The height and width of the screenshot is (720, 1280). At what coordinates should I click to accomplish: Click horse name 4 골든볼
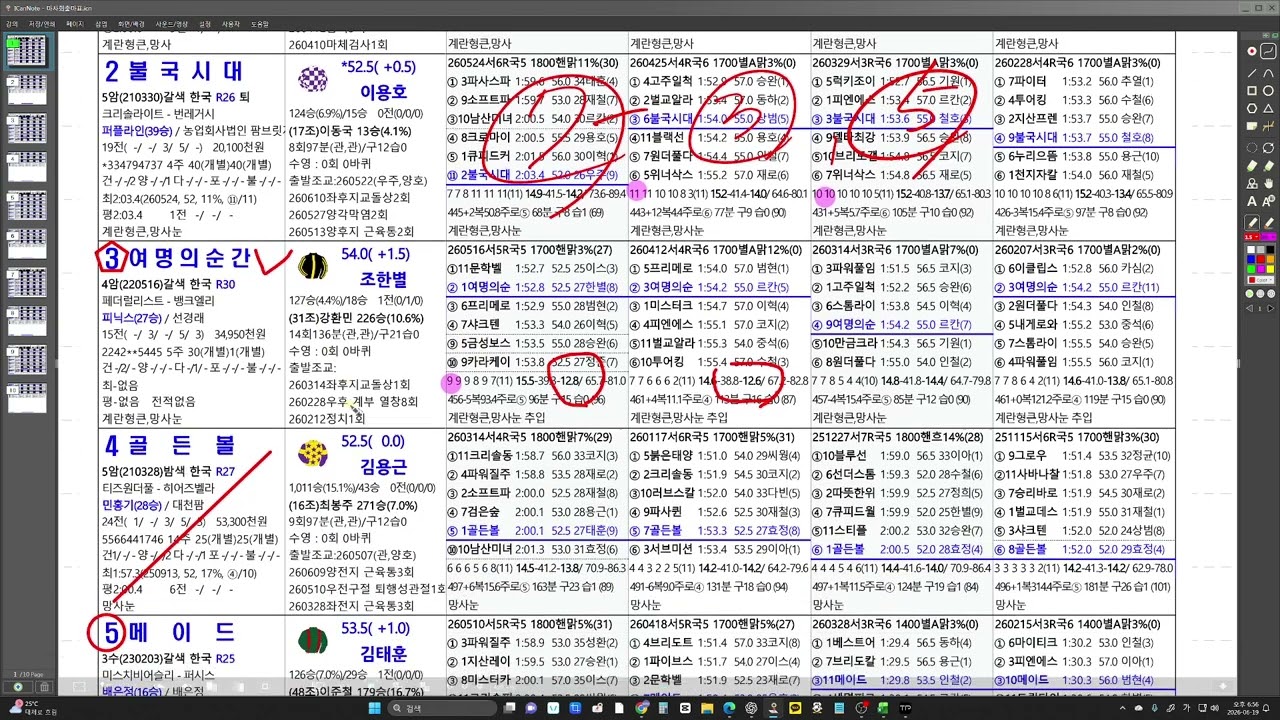pyautogui.click(x=172, y=444)
